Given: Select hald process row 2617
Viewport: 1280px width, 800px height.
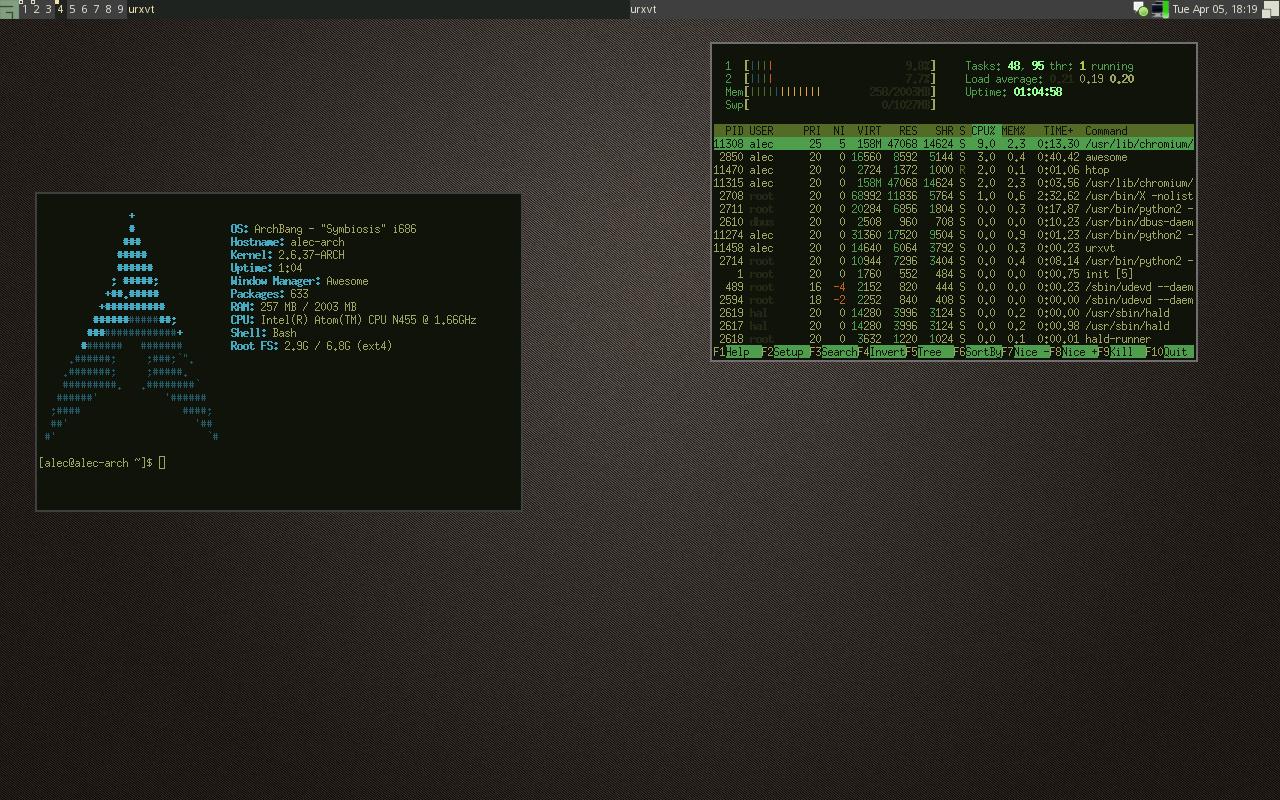Looking at the screenshot, I should (x=953, y=326).
